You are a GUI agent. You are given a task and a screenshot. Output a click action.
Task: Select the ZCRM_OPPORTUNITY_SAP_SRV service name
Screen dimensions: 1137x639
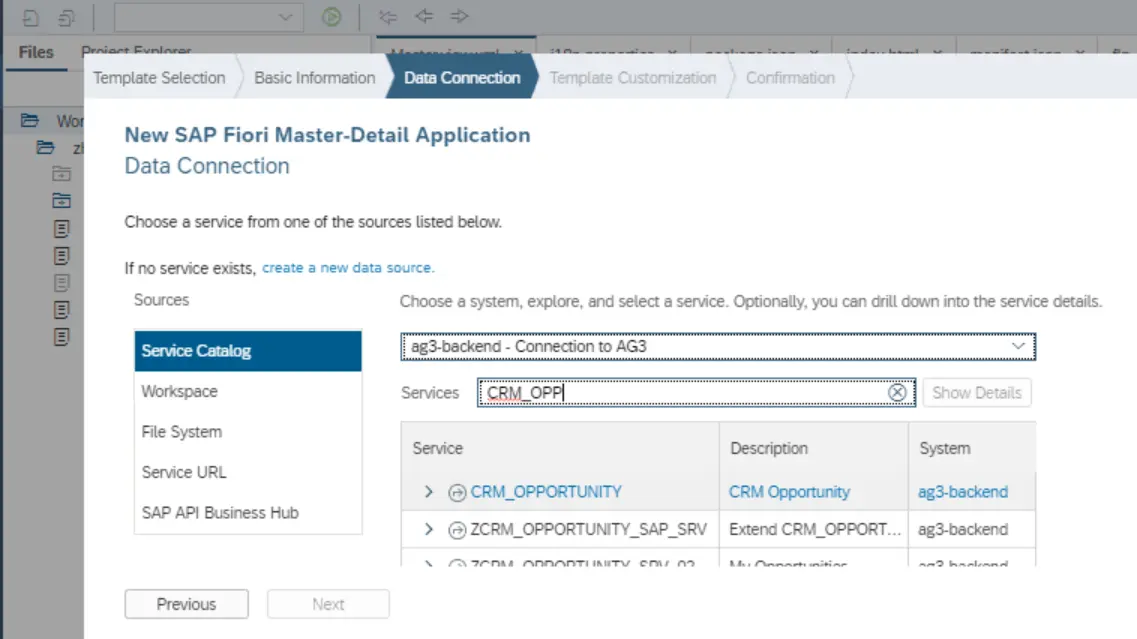(589, 529)
